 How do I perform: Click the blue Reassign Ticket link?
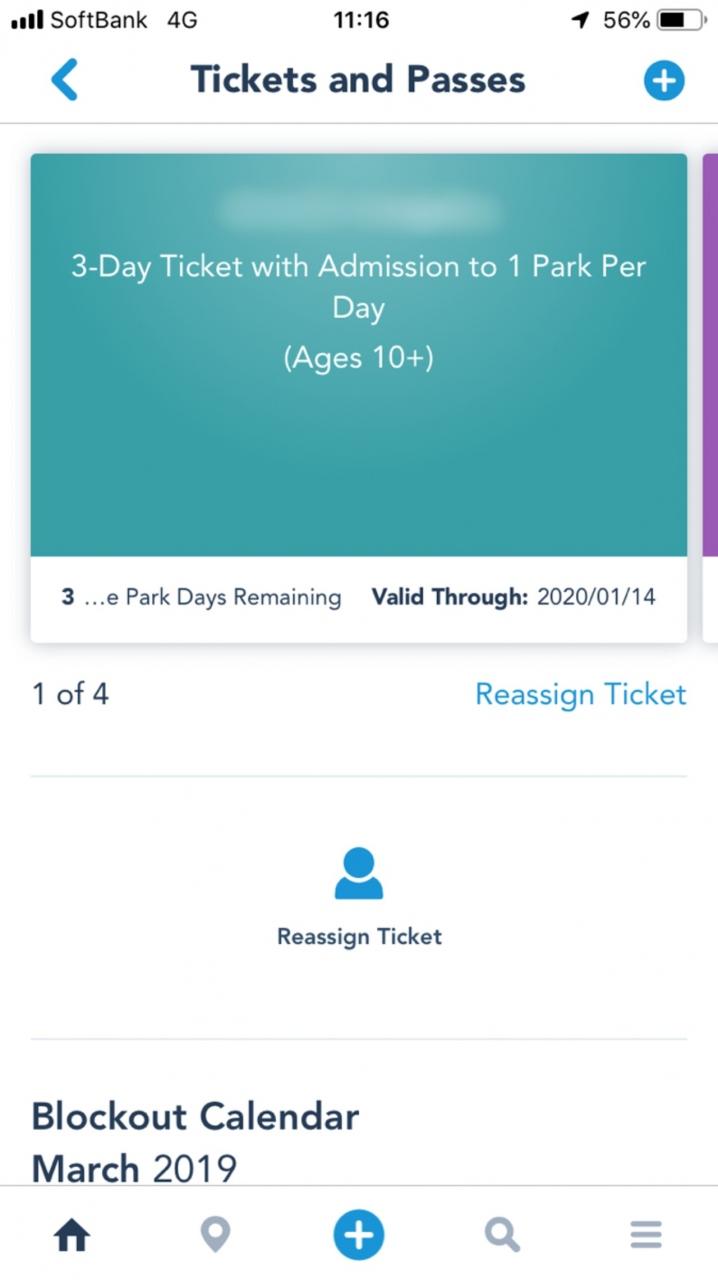pos(580,694)
